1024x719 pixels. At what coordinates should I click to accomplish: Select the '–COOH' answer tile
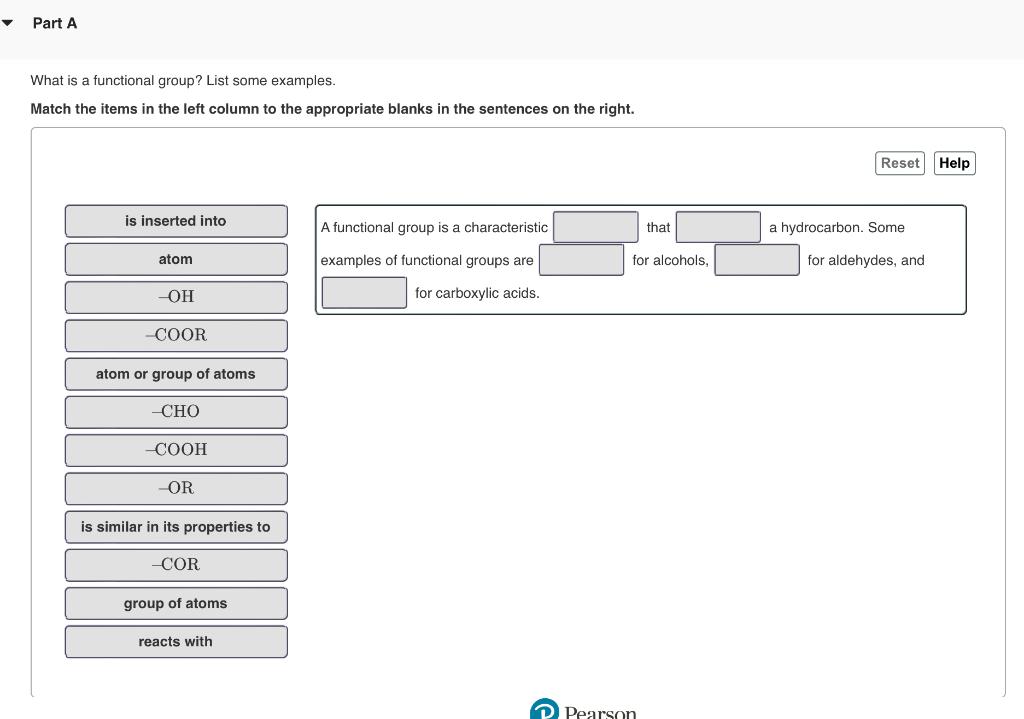click(x=176, y=449)
